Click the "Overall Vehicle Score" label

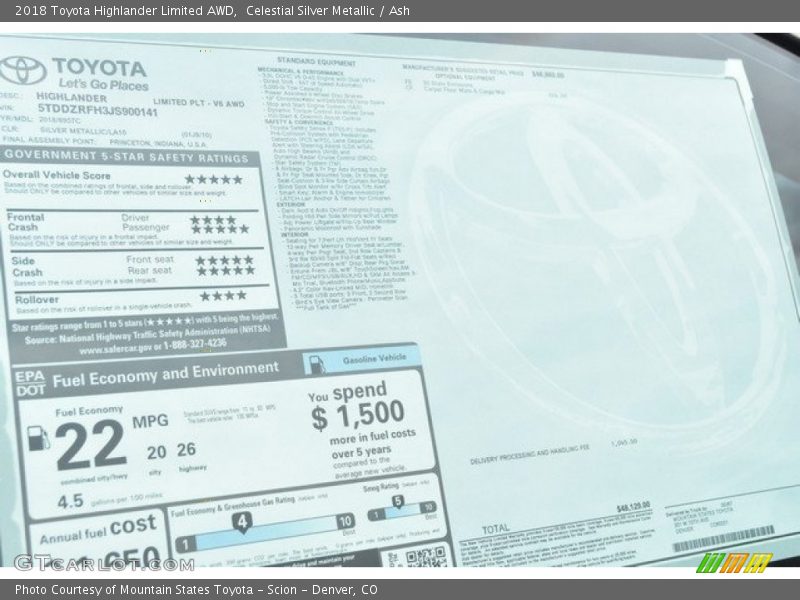click(57, 174)
